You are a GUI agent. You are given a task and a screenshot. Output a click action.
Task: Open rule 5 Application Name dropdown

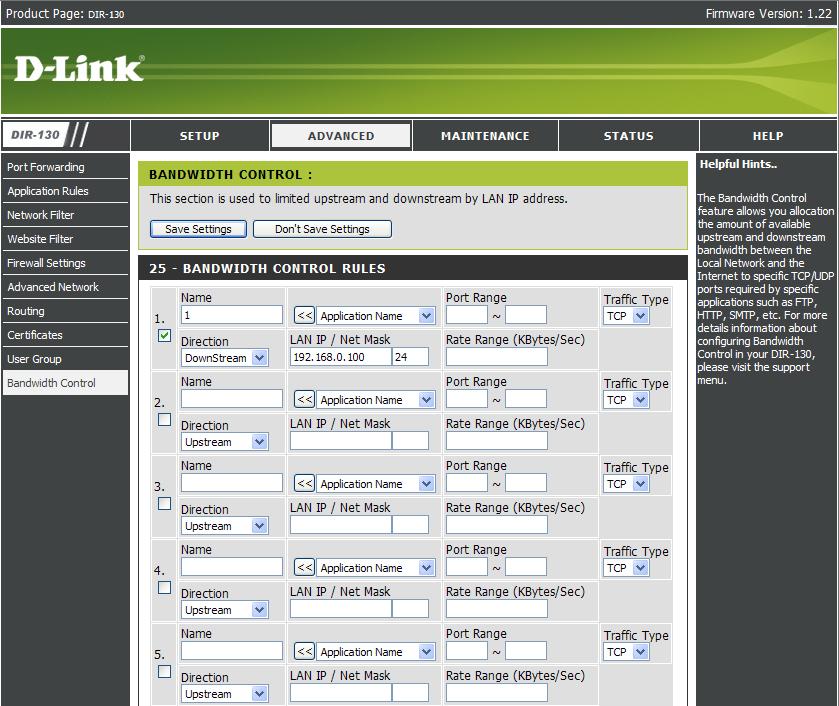376,652
